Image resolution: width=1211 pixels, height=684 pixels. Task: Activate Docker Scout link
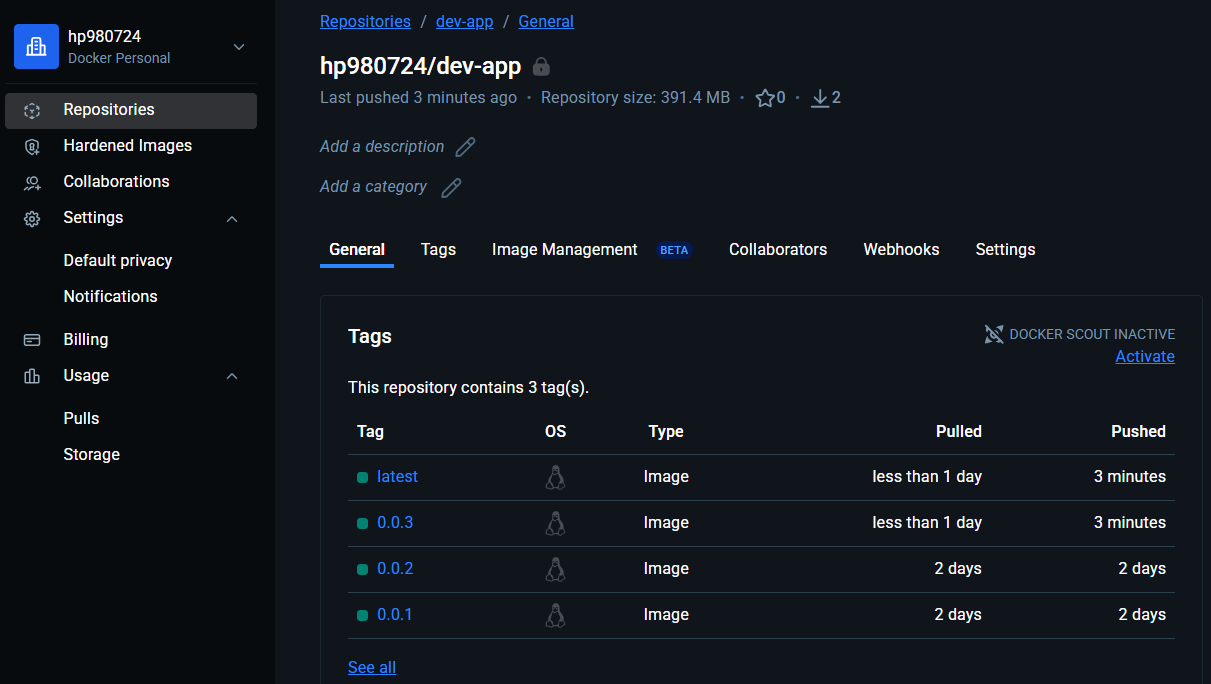click(x=1145, y=357)
